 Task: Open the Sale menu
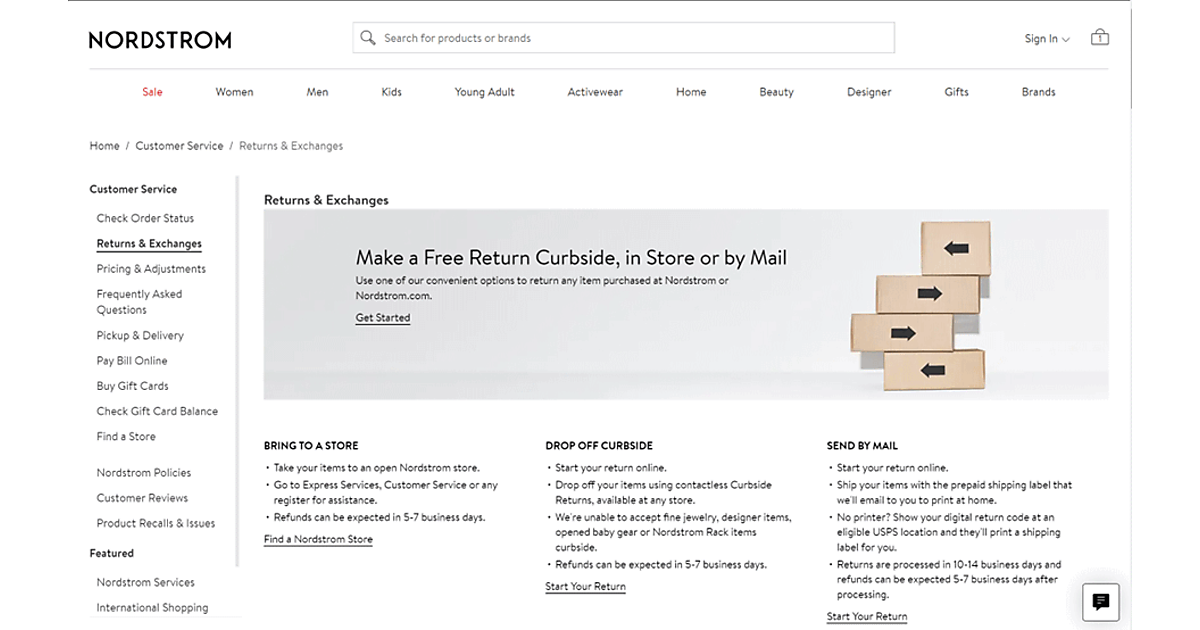[152, 92]
